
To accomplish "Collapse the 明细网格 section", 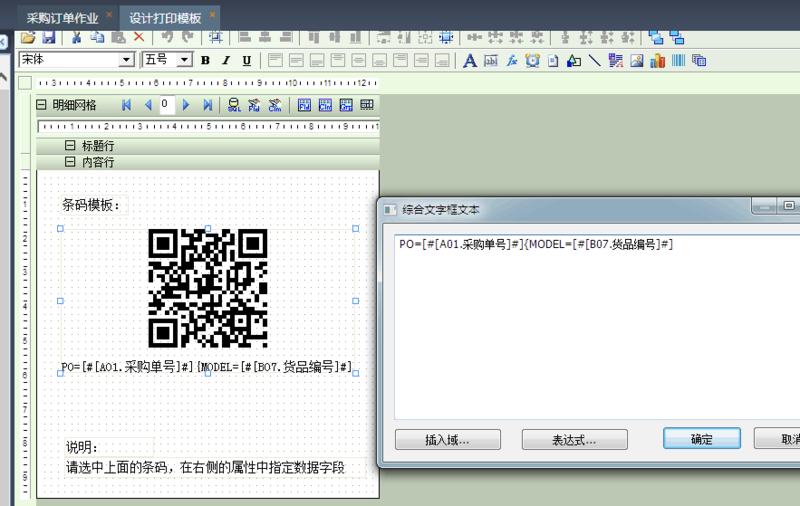I will tap(41, 105).
